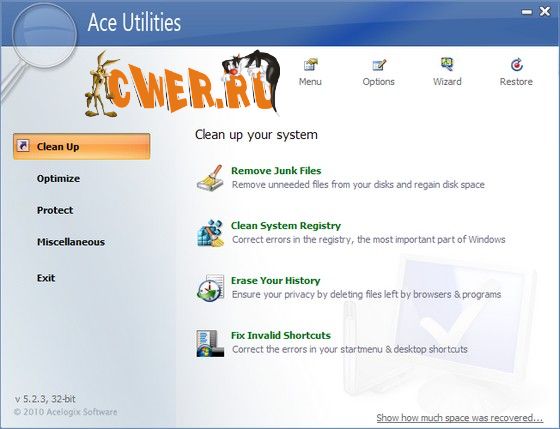Click 'Correct errors in the registry' description
The height and width of the screenshot is (429, 560).
pos(369,239)
